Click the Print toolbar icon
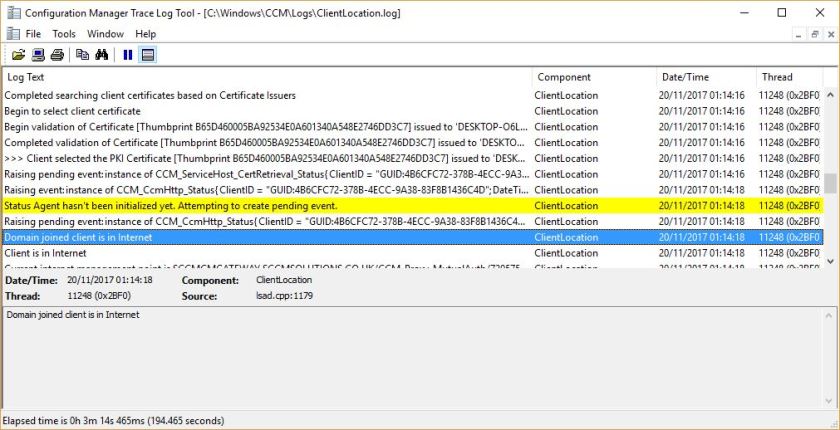This screenshot has width=840, height=430. click(x=57, y=55)
